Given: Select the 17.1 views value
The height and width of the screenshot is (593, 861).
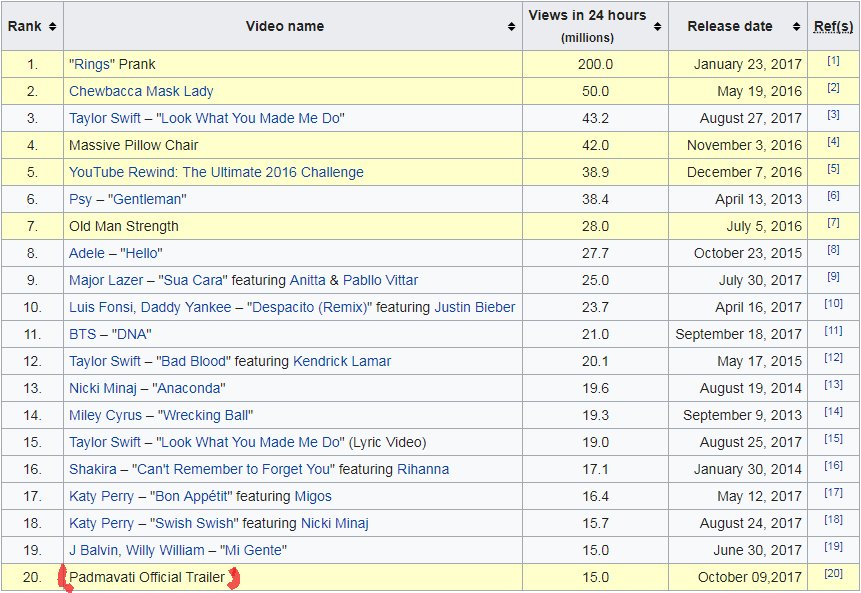Looking at the screenshot, I should click(595, 469).
